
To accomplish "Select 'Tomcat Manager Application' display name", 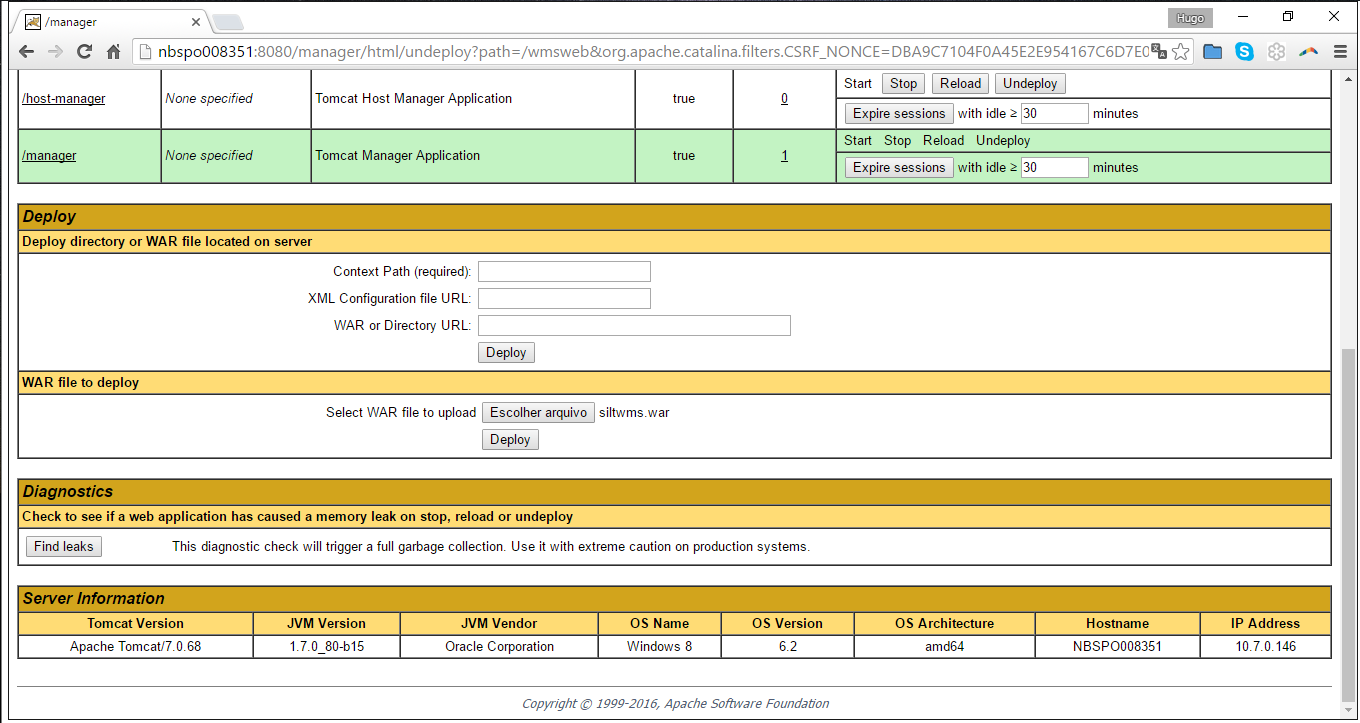I will [x=398, y=156].
